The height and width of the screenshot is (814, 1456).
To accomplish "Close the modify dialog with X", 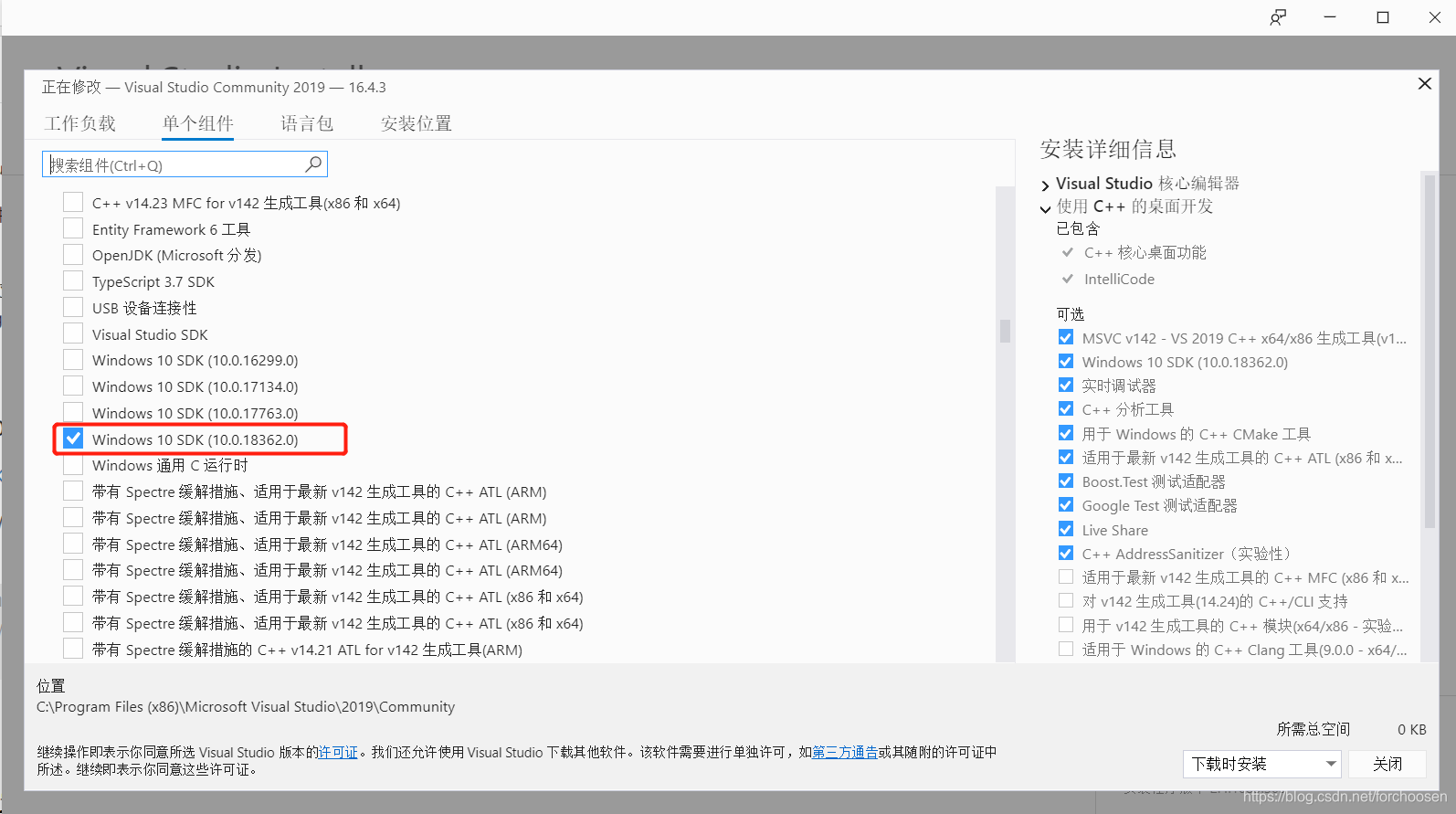I will pos(1424,84).
